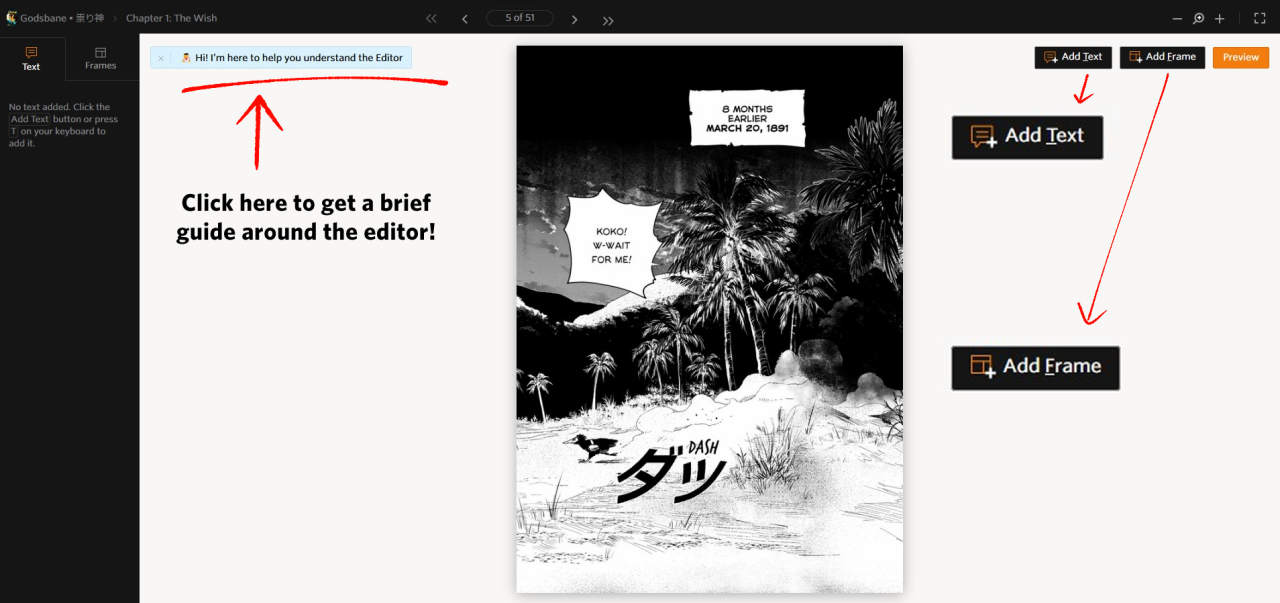Switch to the Frames sidebar tab

100,59
